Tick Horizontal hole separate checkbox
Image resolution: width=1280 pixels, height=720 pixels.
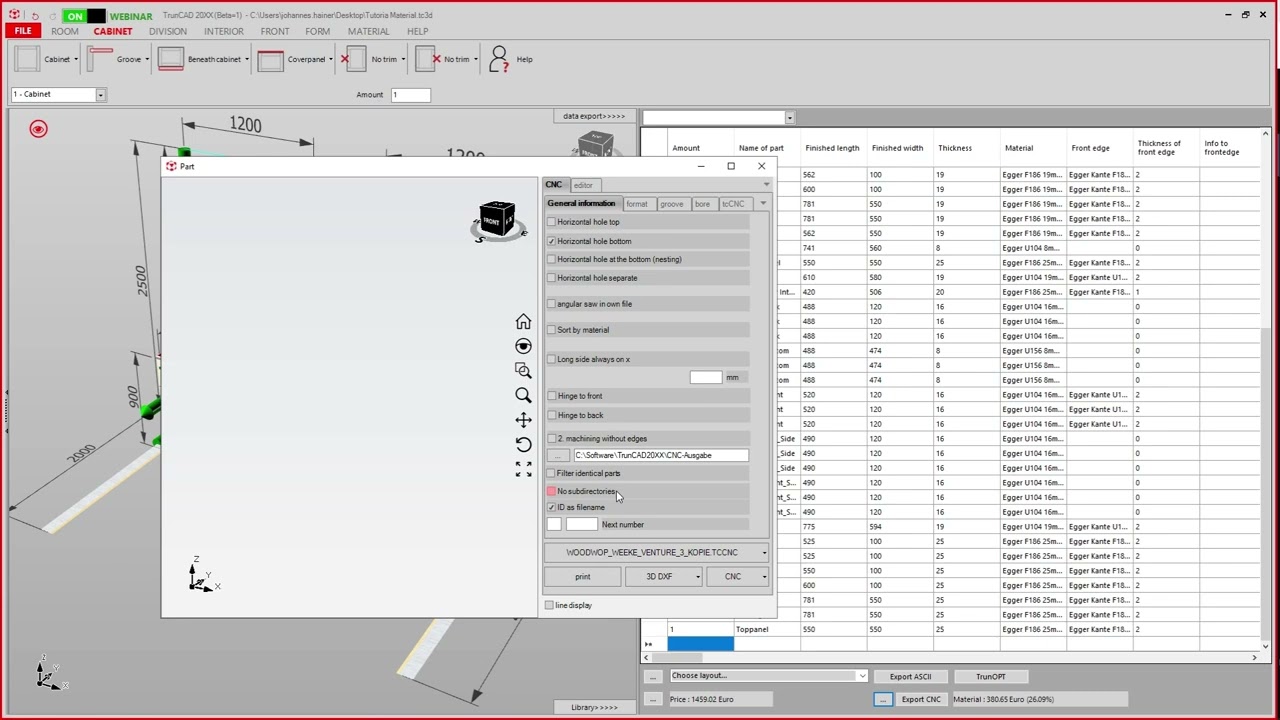pos(551,278)
